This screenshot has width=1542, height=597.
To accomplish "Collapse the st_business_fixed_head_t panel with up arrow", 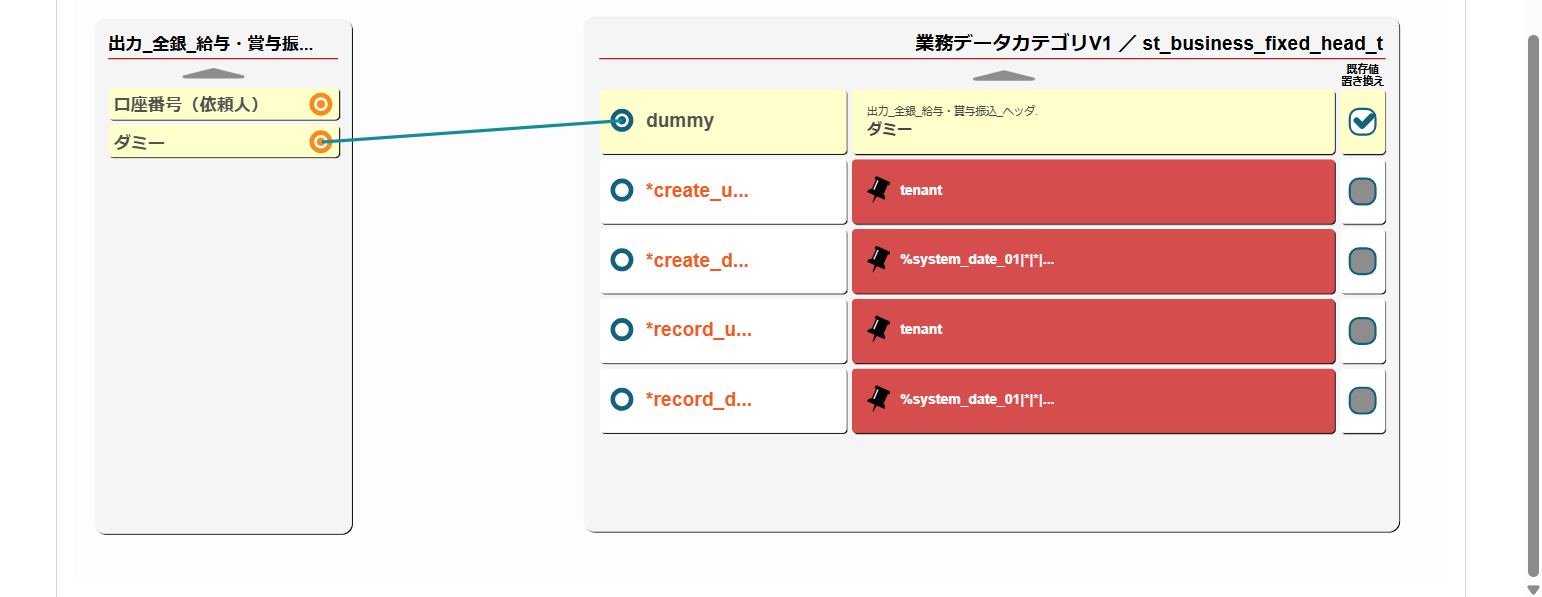I will [1003, 76].
